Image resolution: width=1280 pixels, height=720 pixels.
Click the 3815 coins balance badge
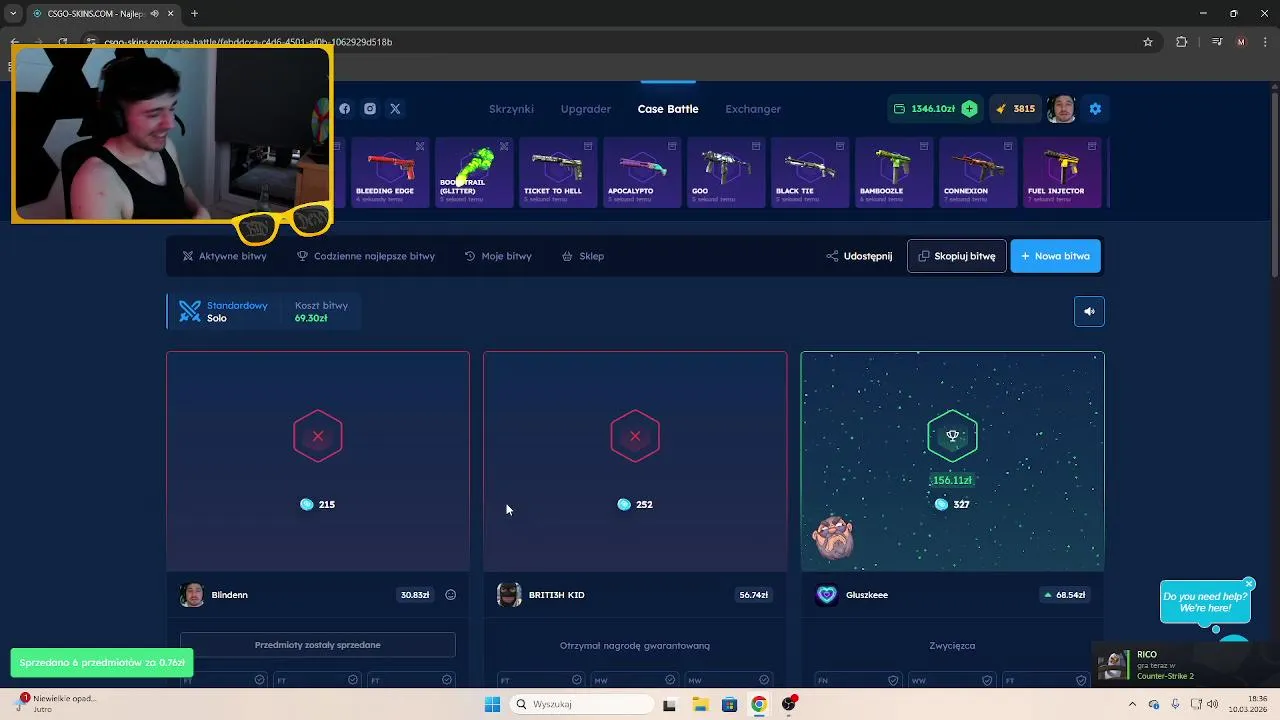point(1015,109)
